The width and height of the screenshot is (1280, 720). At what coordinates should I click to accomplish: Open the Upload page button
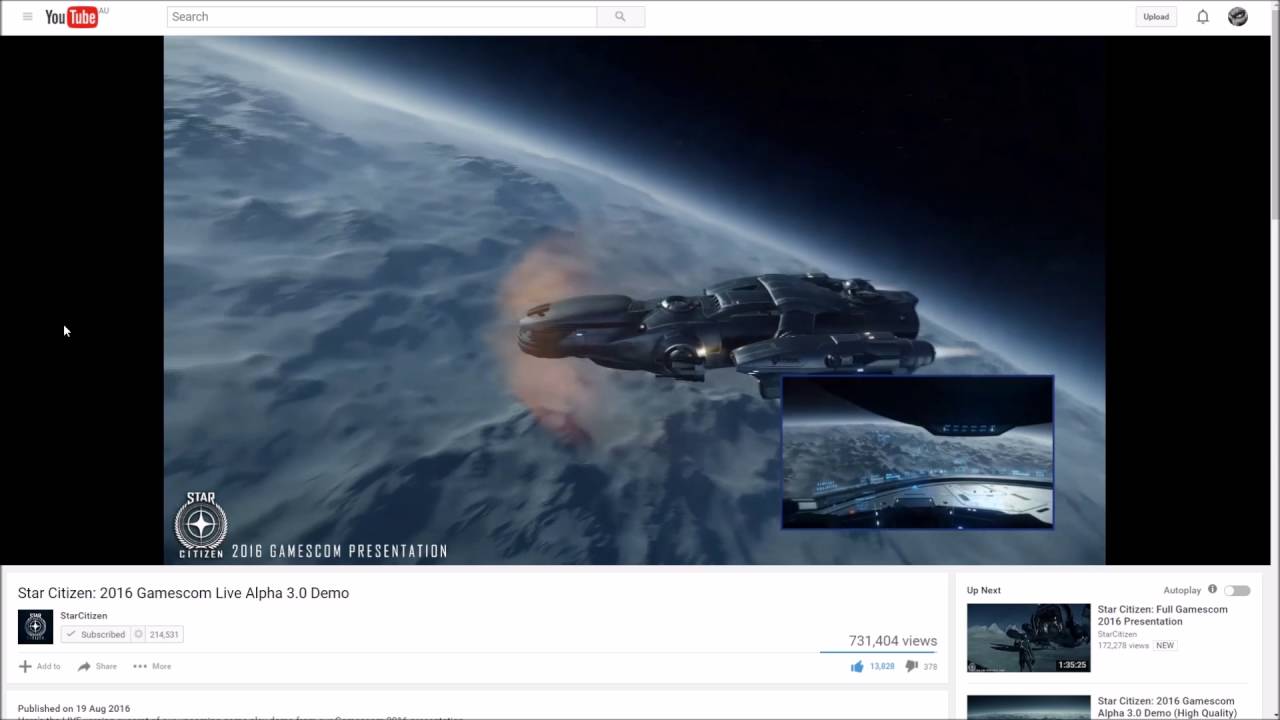(x=1156, y=17)
